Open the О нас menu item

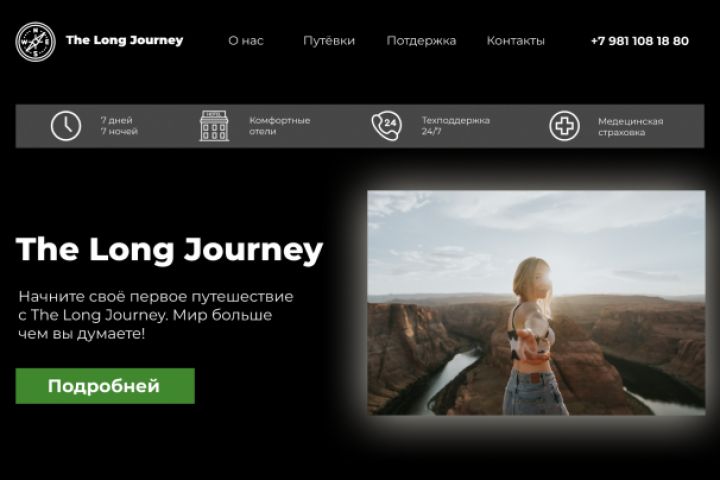click(246, 41)
